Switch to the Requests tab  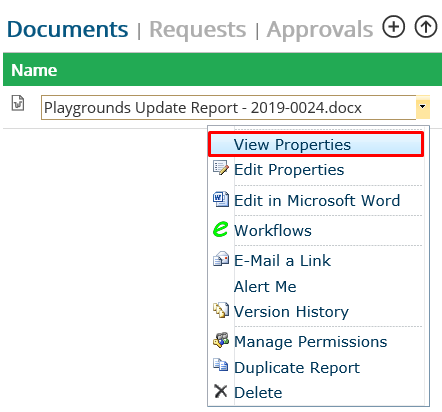pos(198,29)
